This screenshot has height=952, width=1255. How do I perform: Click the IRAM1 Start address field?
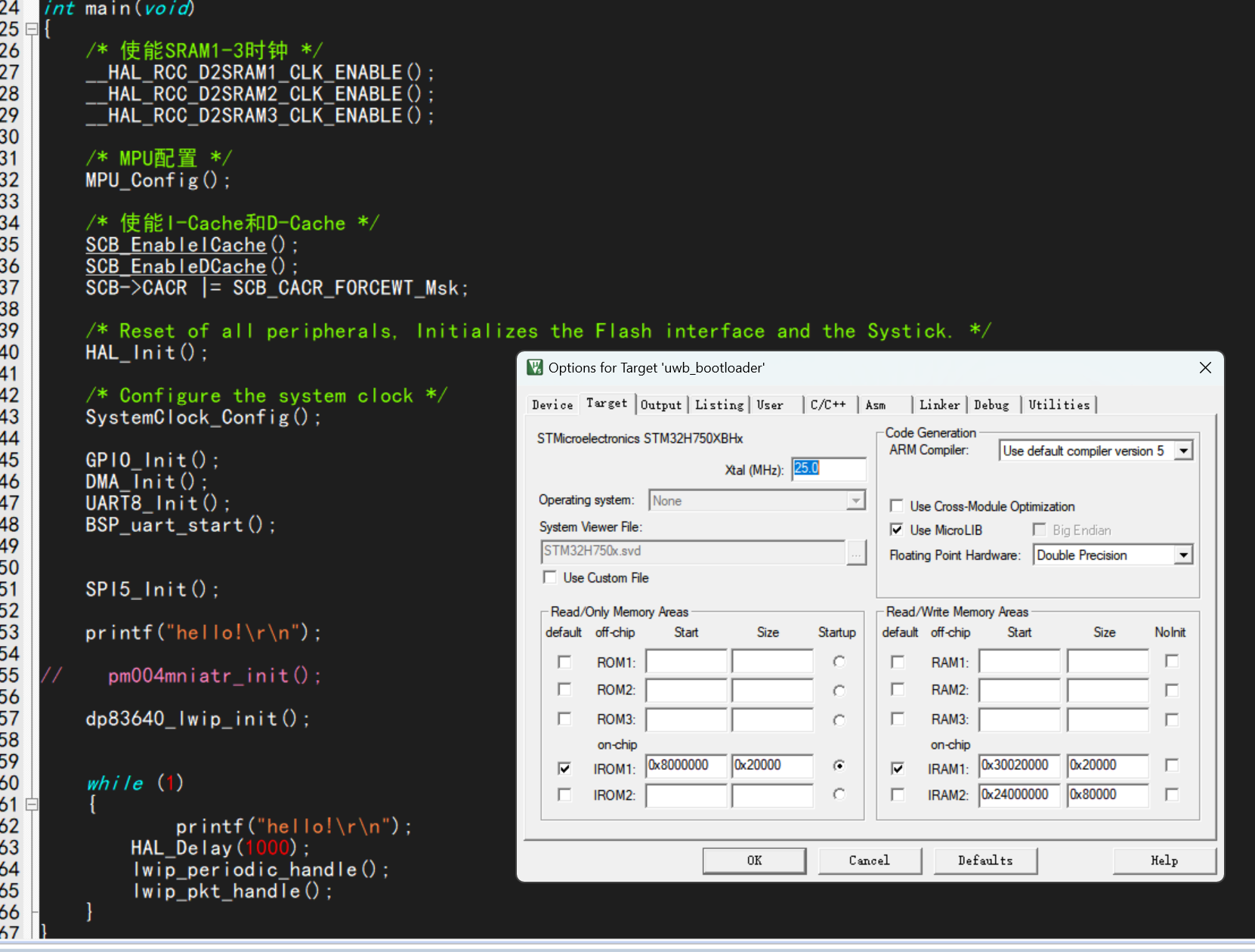(1019, 765)
